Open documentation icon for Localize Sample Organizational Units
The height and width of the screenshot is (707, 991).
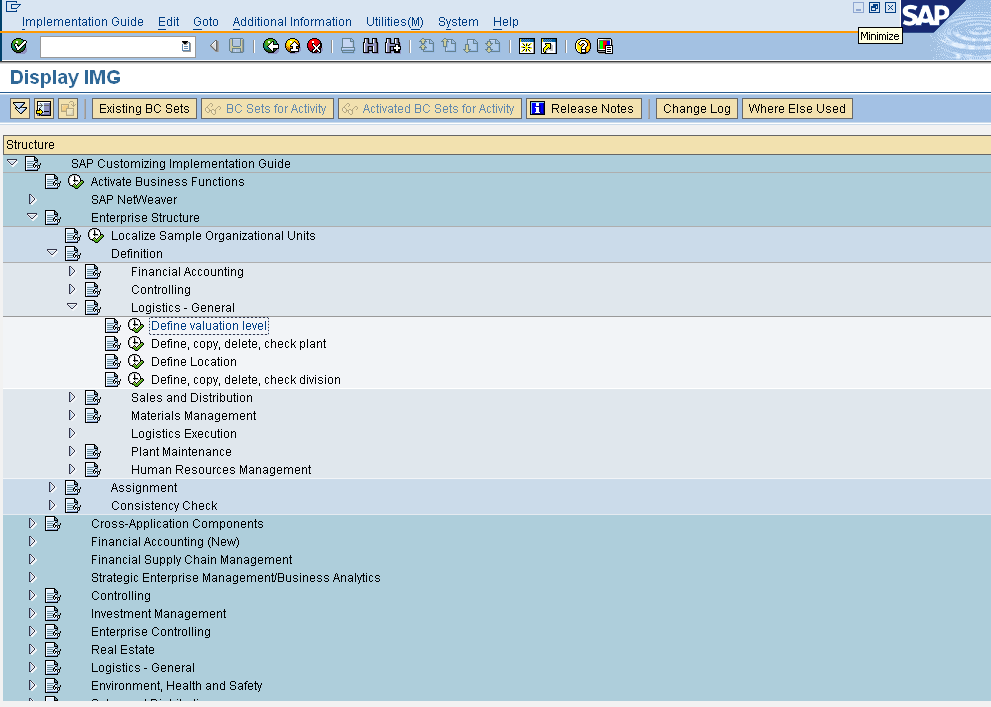tap(73, 236)
